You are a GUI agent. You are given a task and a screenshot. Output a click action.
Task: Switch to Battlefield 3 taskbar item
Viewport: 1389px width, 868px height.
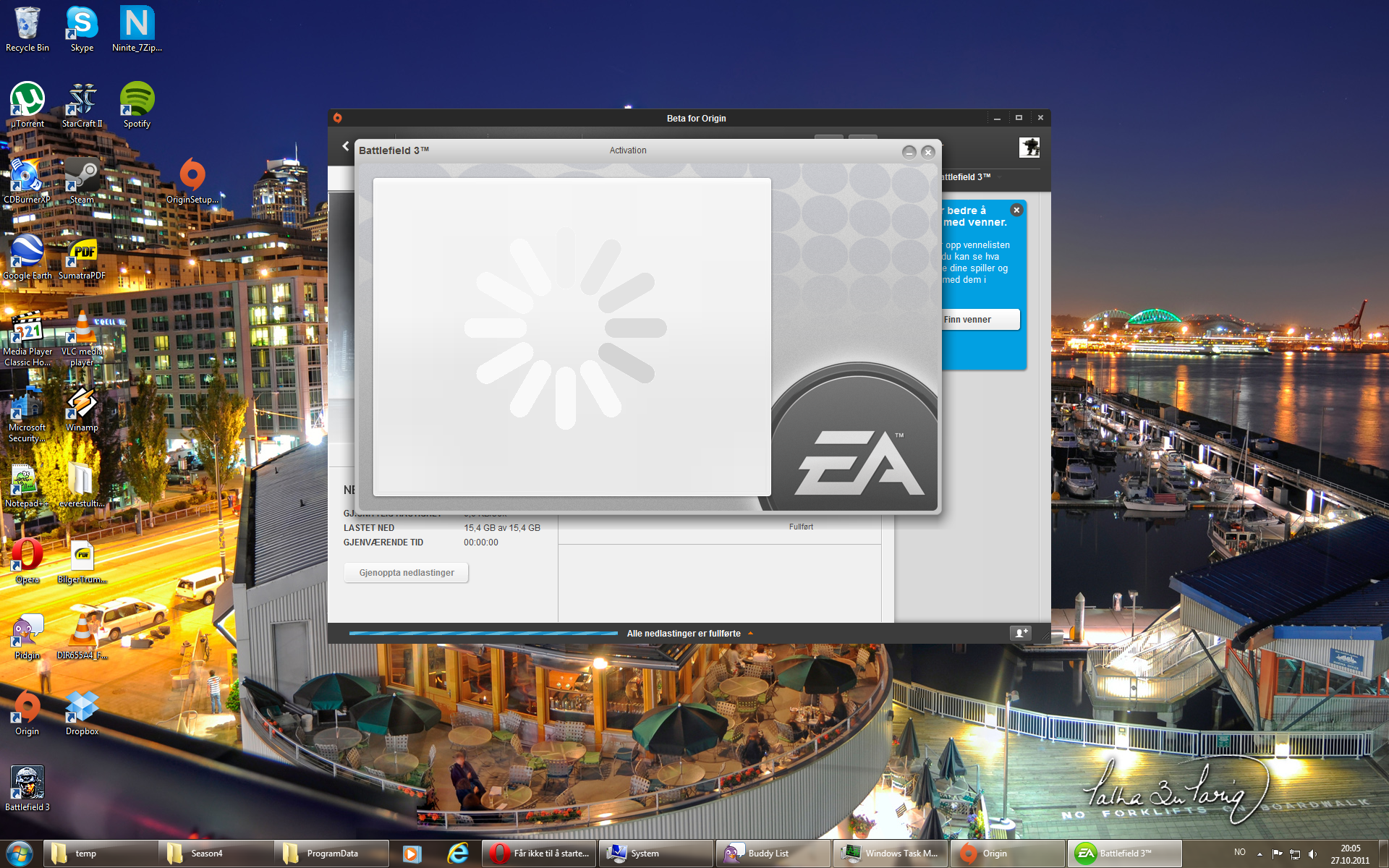1125,854
